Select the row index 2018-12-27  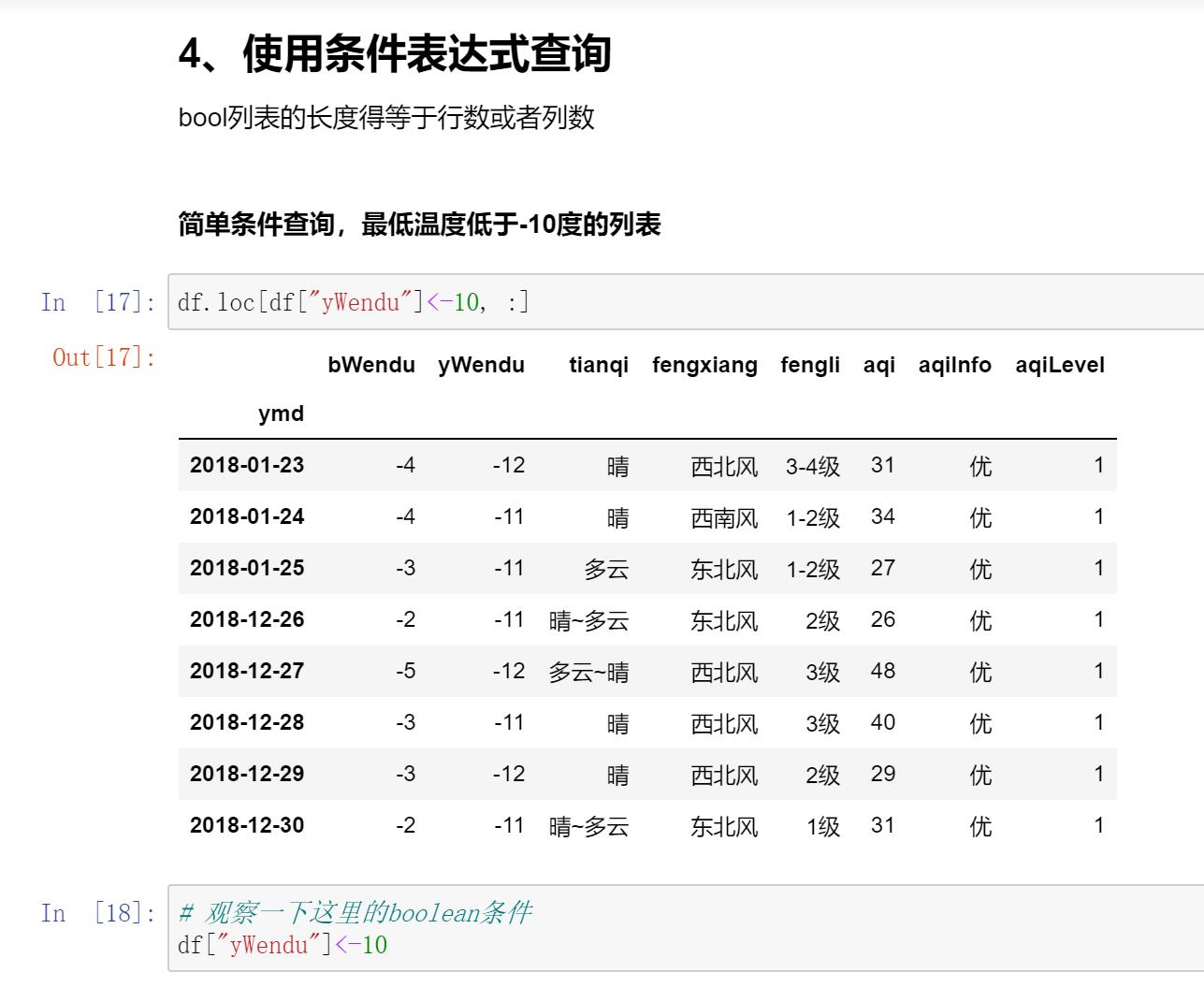(247, 671)
